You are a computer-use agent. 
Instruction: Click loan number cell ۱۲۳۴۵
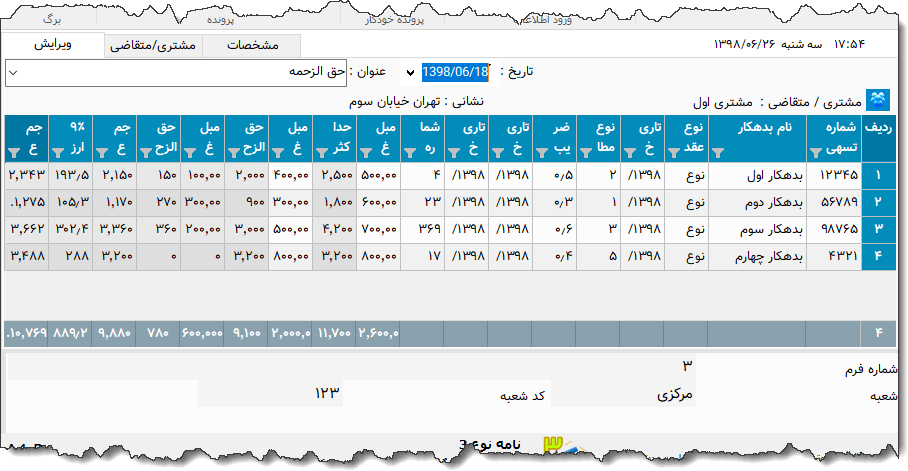[834, 175]
